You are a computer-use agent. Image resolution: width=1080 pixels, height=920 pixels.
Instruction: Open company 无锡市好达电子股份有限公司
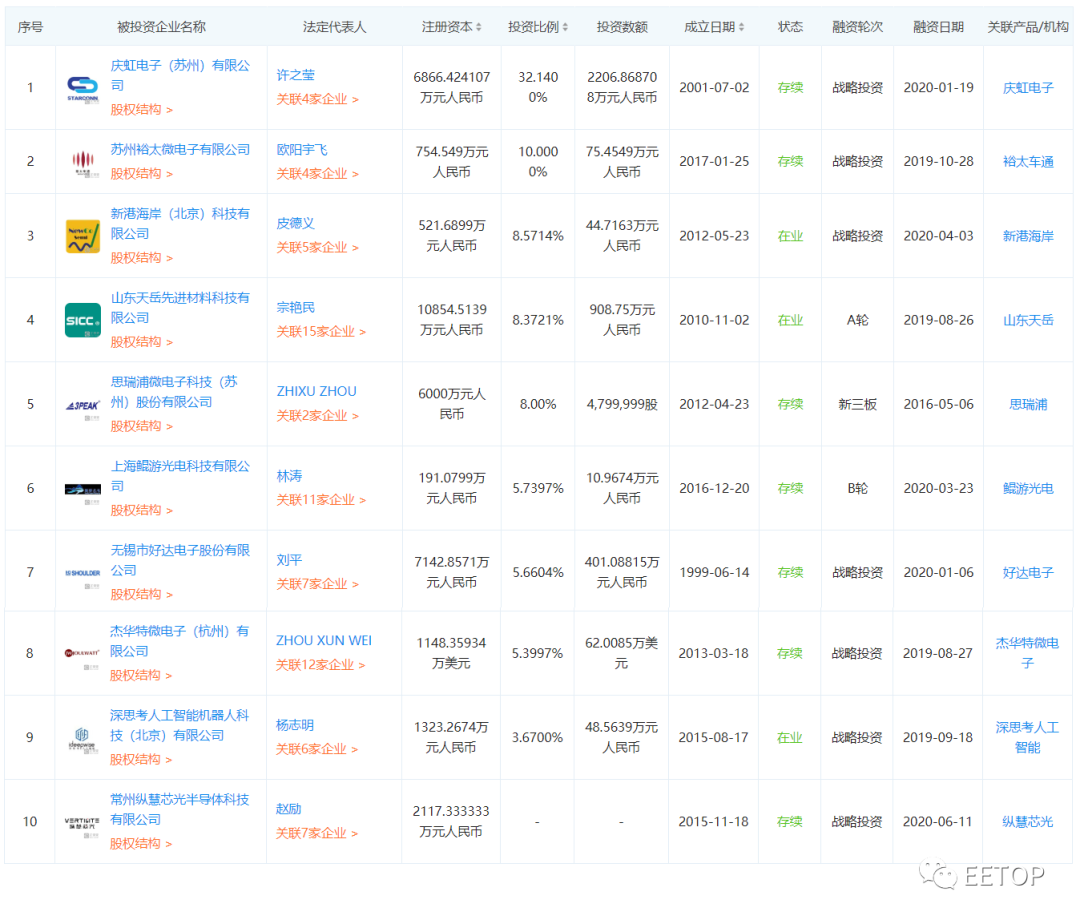pos(180,561)
